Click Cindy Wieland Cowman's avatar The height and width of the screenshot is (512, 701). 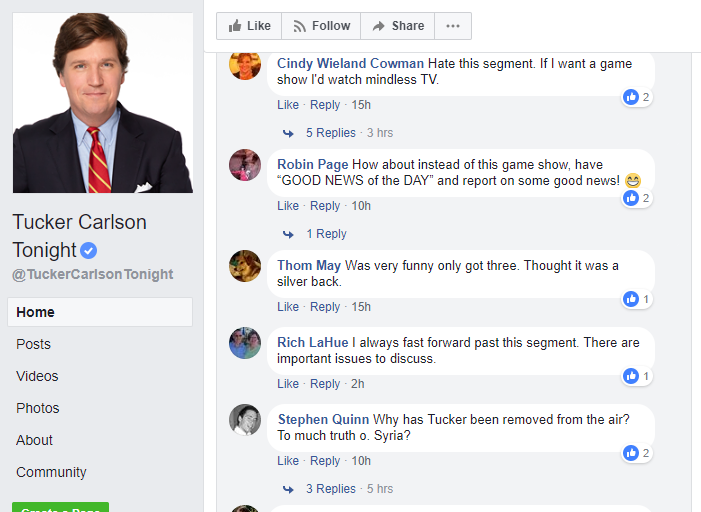[x=245, y=65]
